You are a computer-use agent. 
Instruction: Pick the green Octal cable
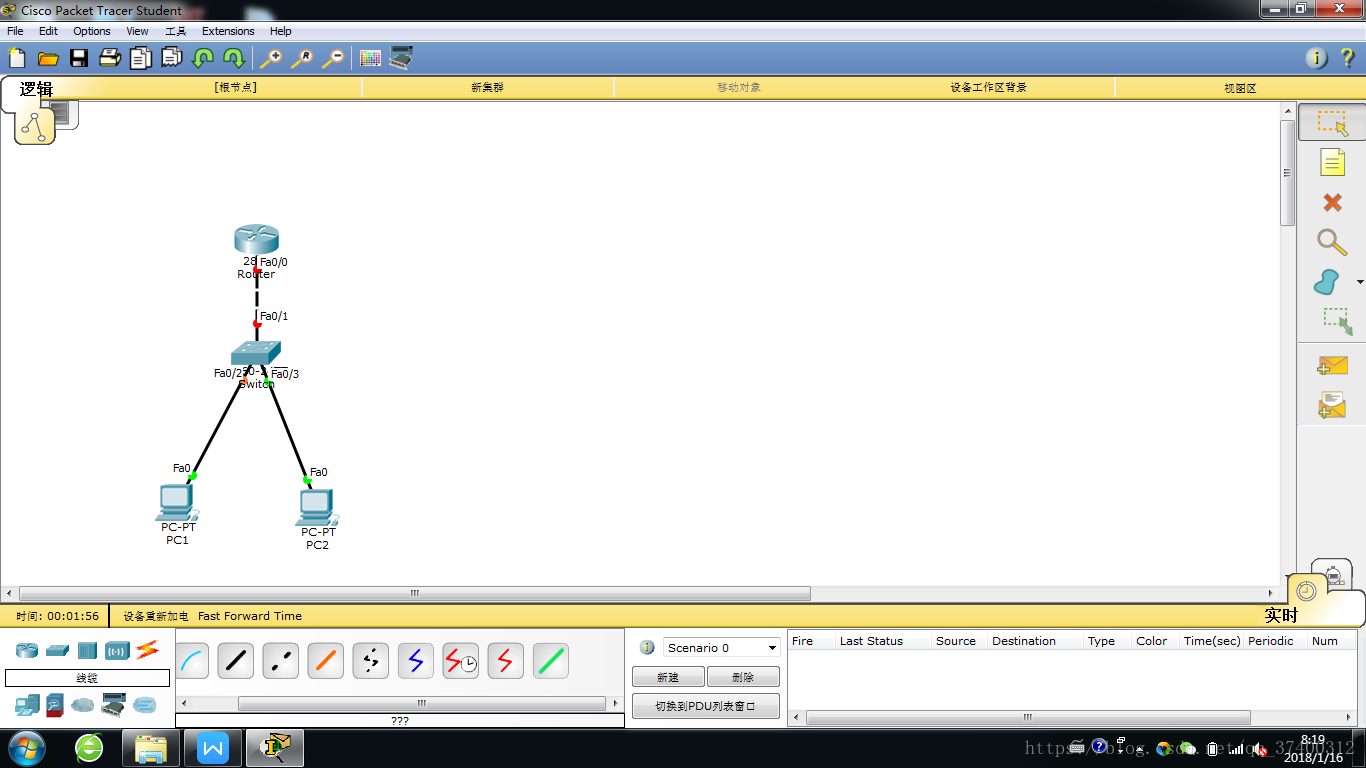coord(551,661)
